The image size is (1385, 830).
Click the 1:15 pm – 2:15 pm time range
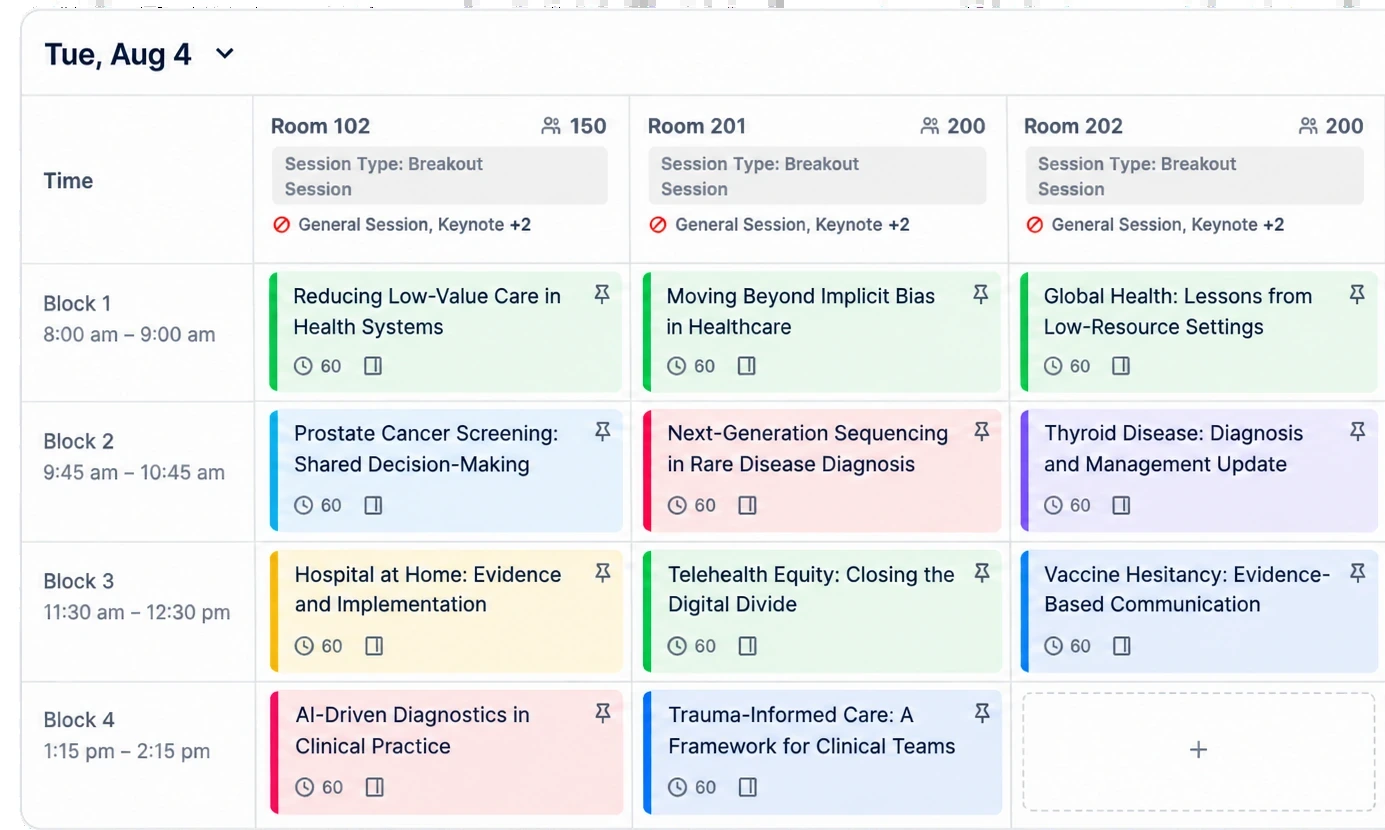pos(126,752)
